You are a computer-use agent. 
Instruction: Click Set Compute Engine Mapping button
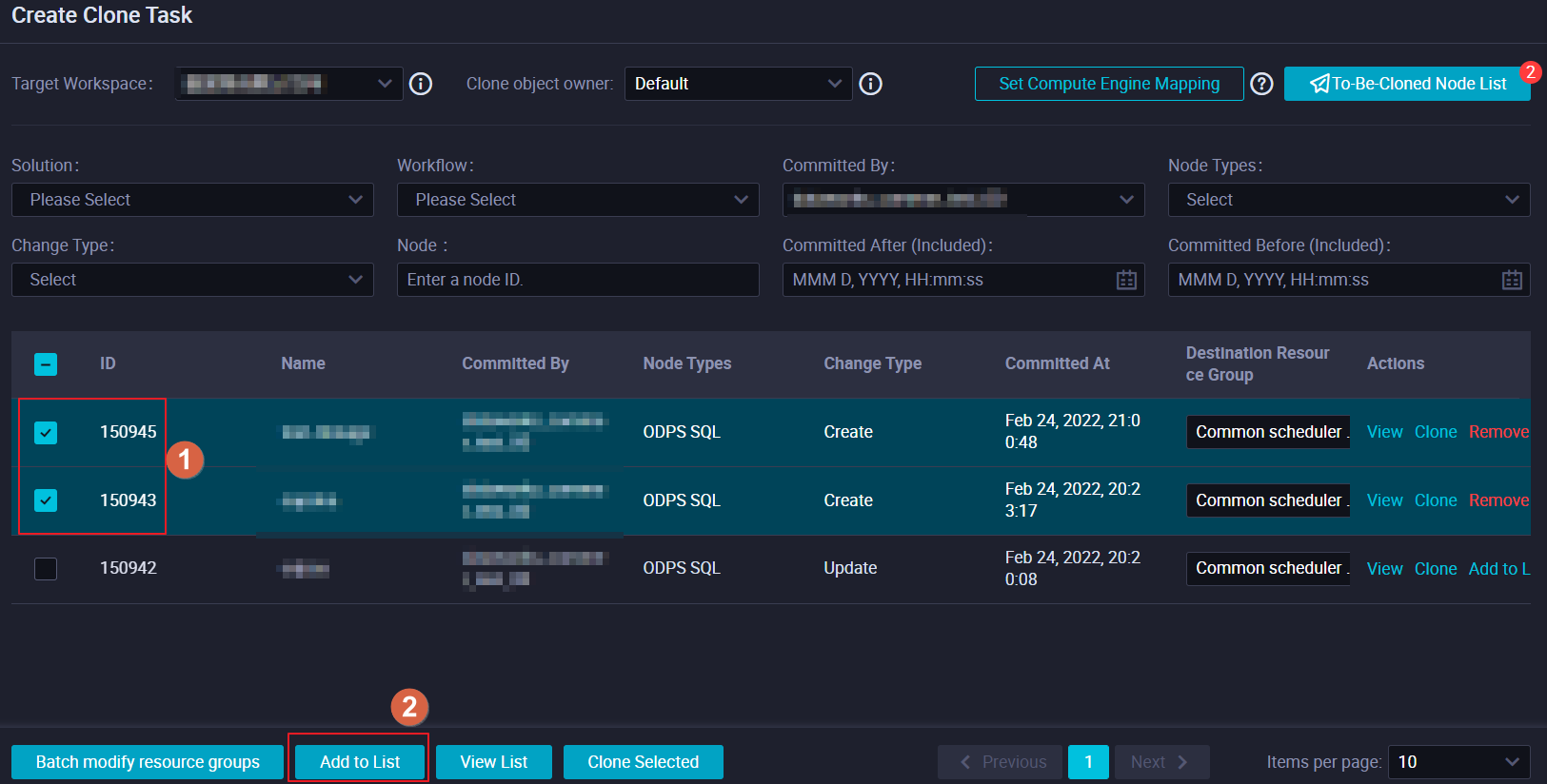point(1109,84)
